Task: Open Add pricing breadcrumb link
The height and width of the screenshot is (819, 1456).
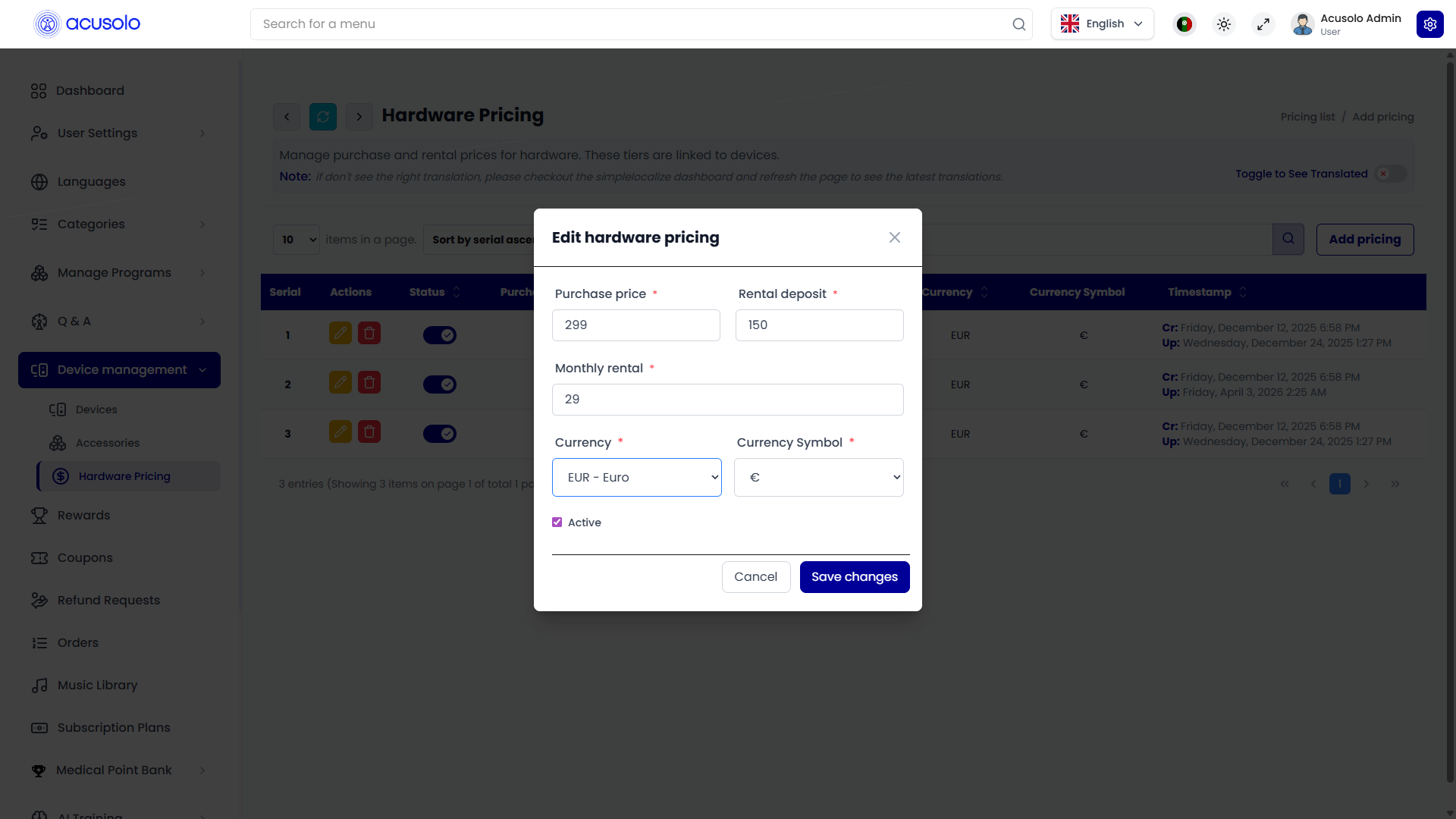Action: tap(1383, 117)
